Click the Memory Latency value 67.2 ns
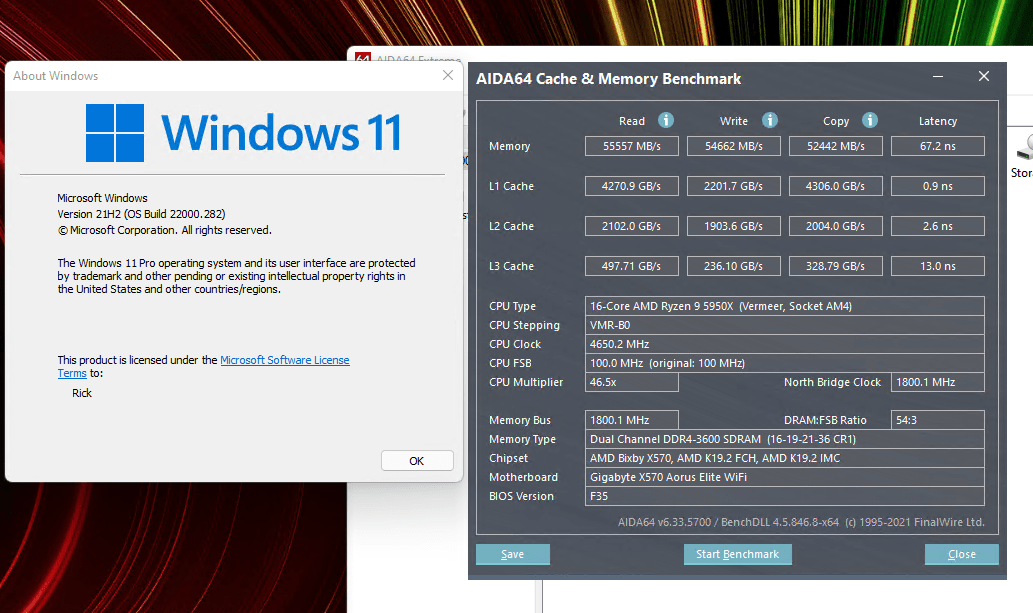Screen dimensions: 1033x613 [x=938, y=146]
